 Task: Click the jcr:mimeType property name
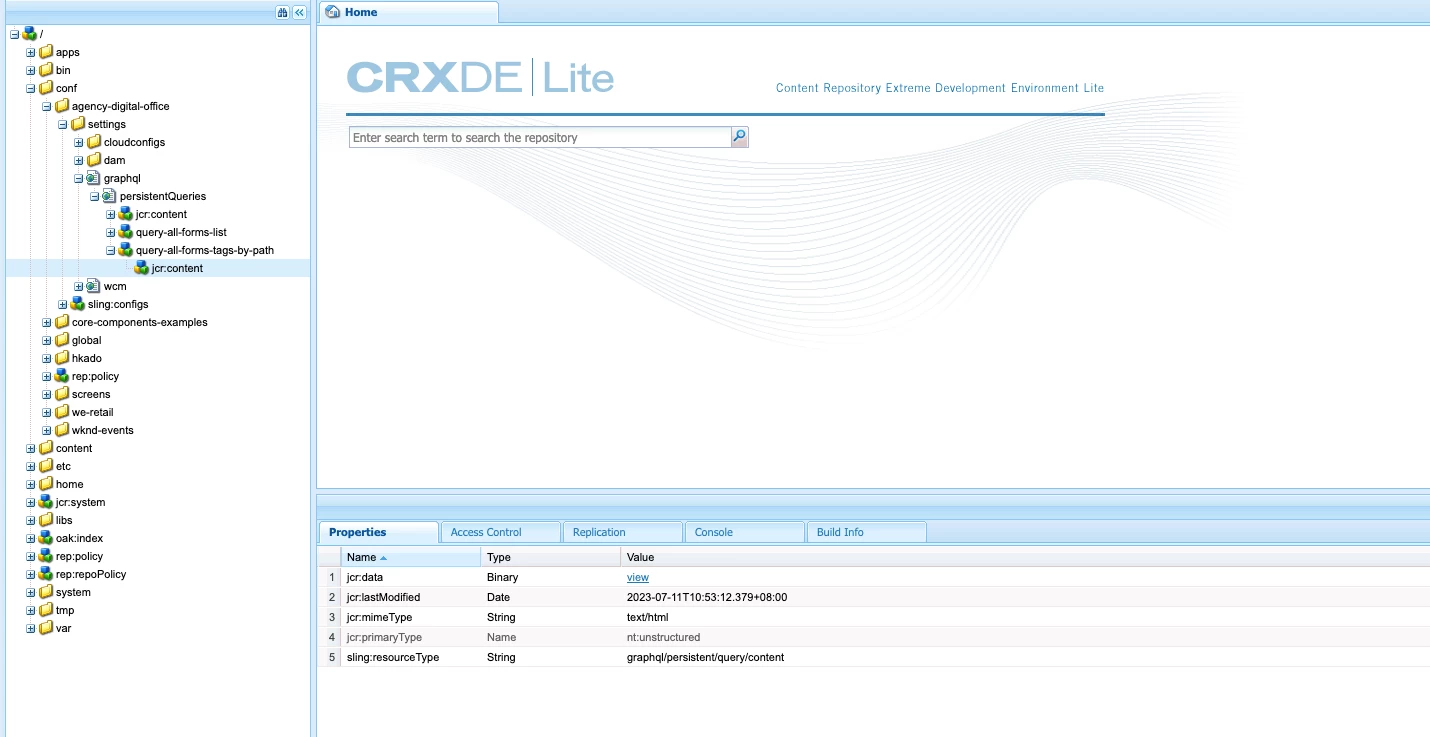[x=379, y=617]
